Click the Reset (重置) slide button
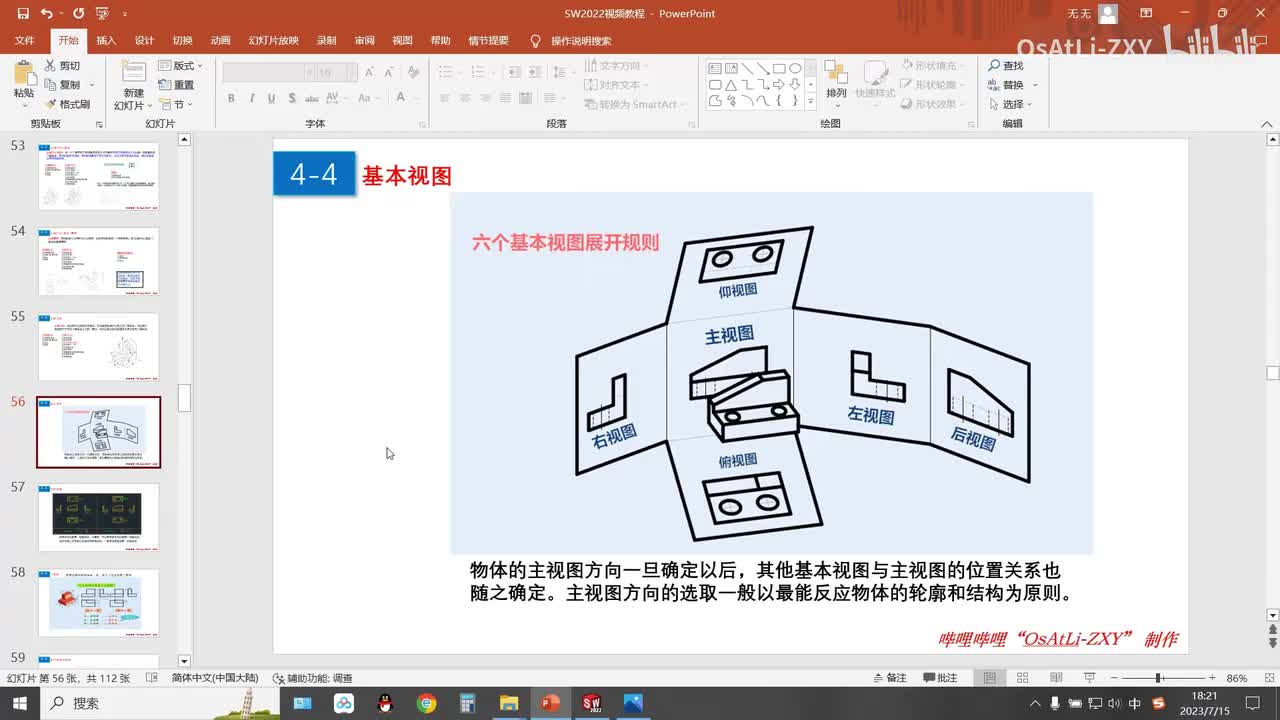Image resolution: width=1280 pixels, height=720 pixels. (176, 85)
